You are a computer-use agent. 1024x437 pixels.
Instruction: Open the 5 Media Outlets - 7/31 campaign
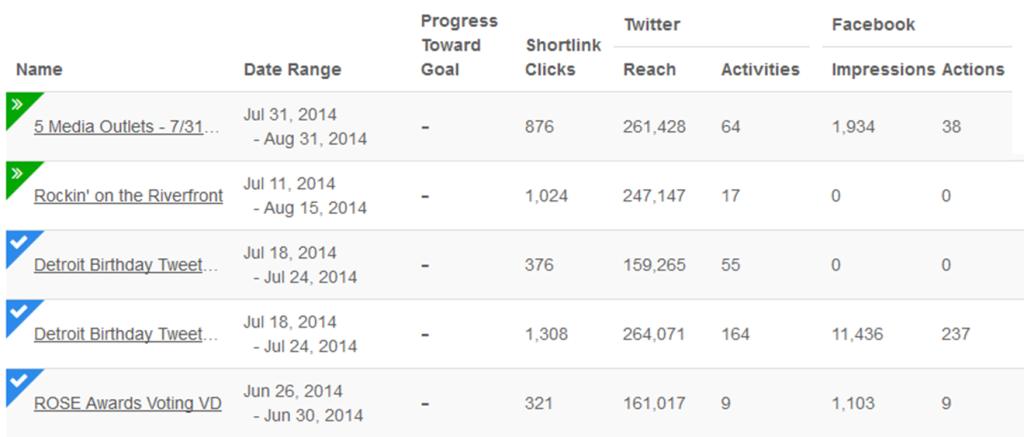(x=127, y=127)
